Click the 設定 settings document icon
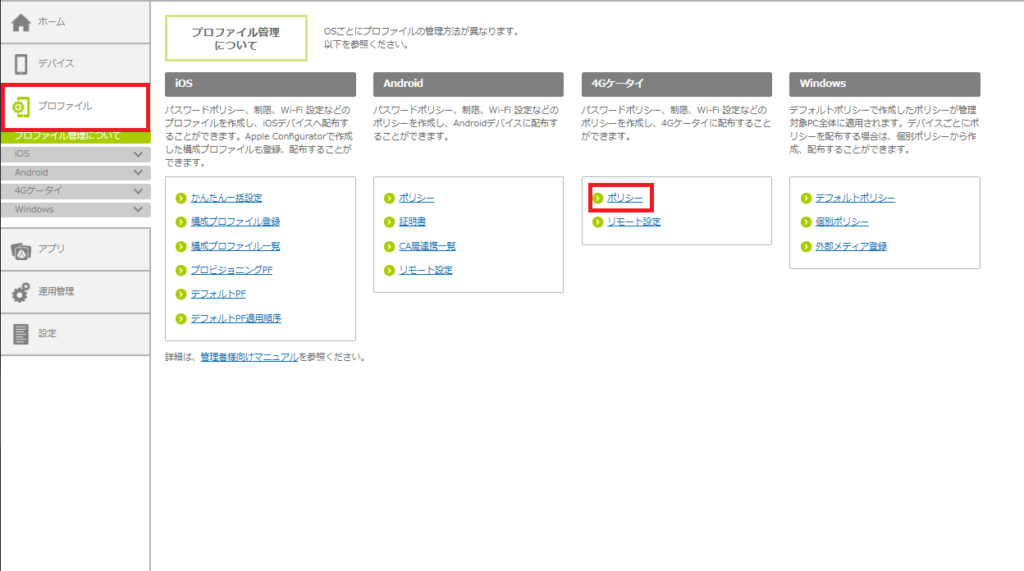 pos(21,334)
